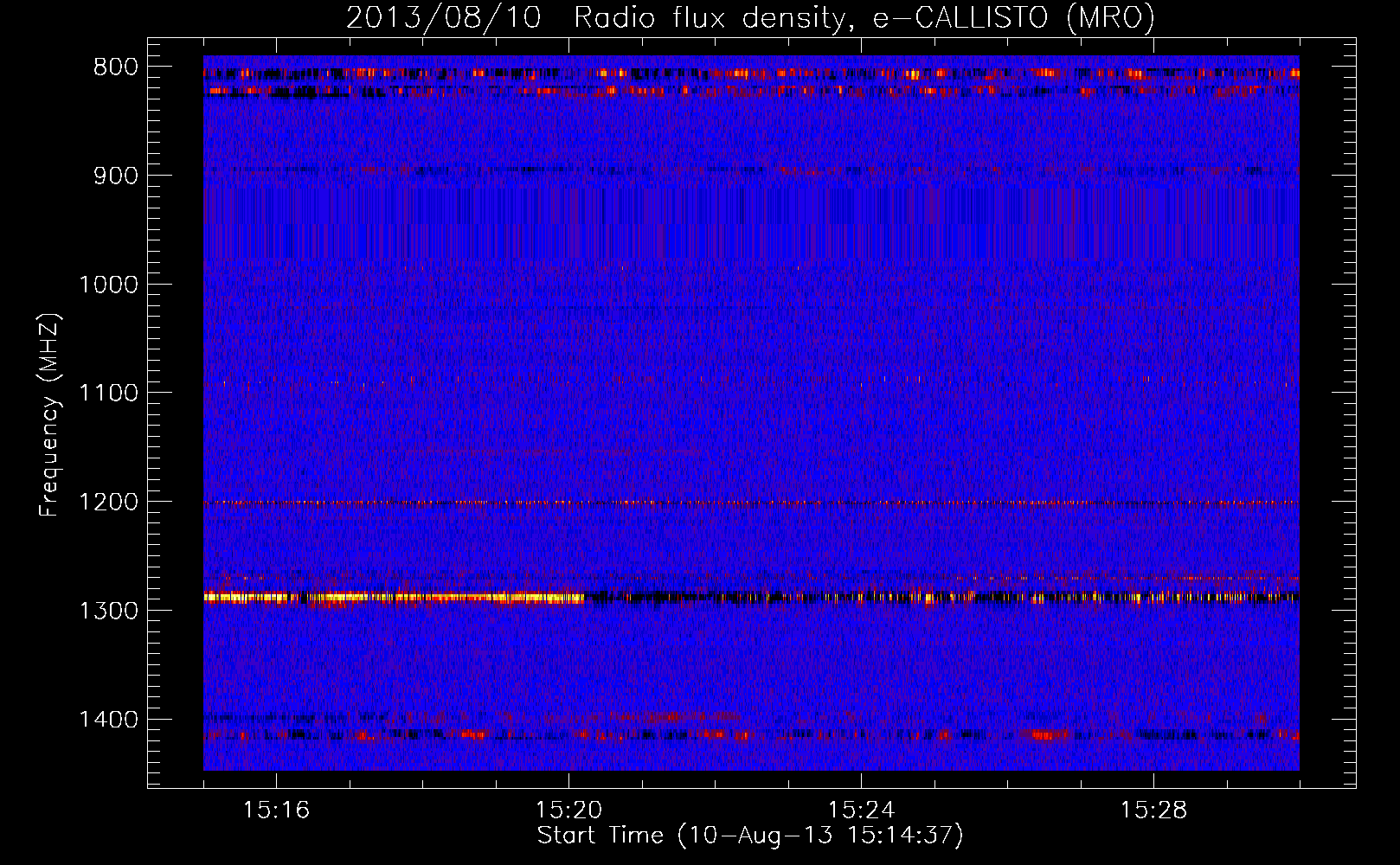Click the 1200 frequency tick label
Screen dimensions: 1400x865
click(109, 503)
